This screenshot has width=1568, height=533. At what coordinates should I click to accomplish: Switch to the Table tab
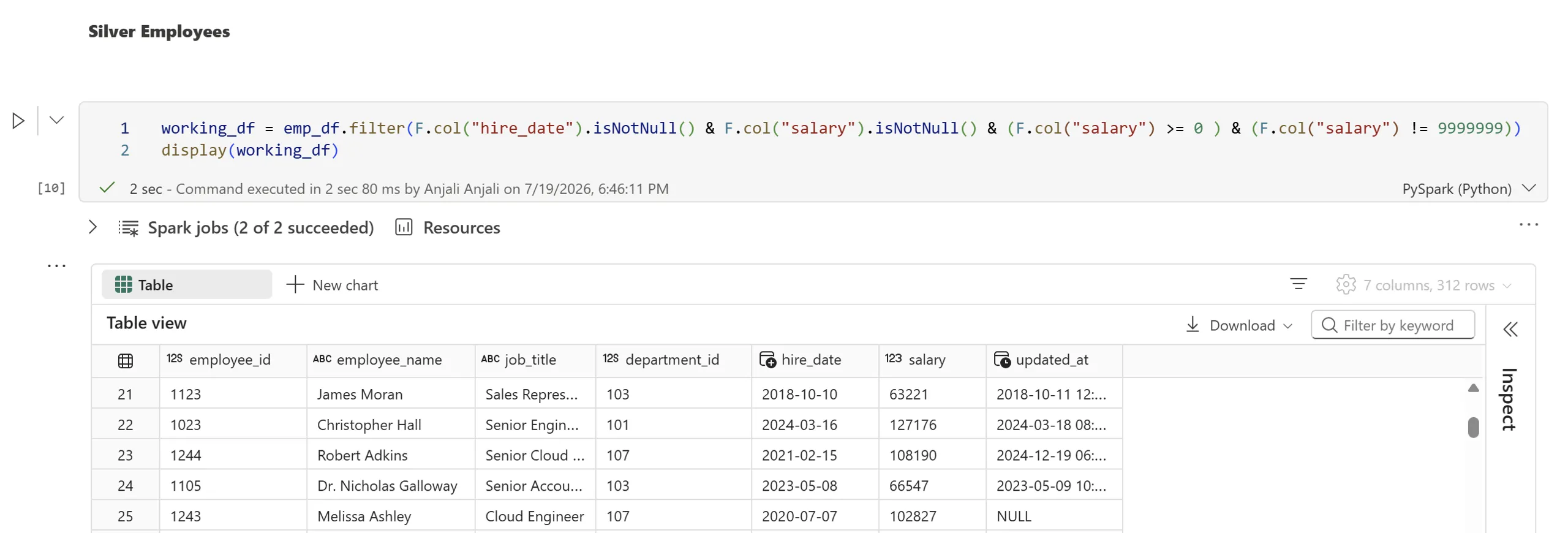coord(187,285)
